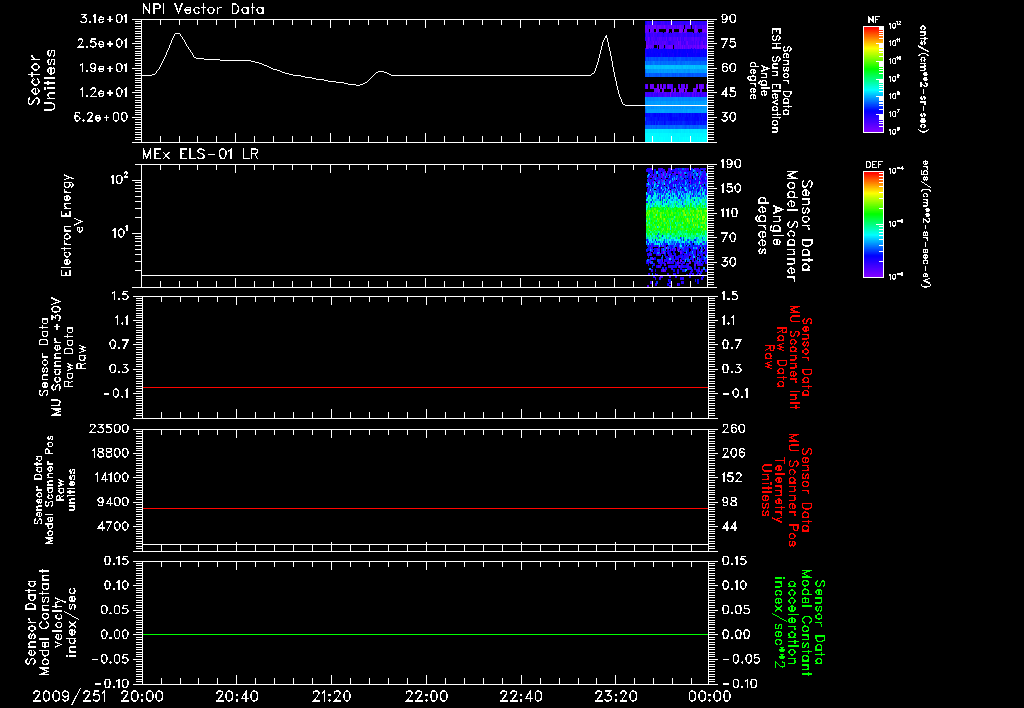
Task: Click the 23:20 time axis label
Action: [x=615, y=697]
